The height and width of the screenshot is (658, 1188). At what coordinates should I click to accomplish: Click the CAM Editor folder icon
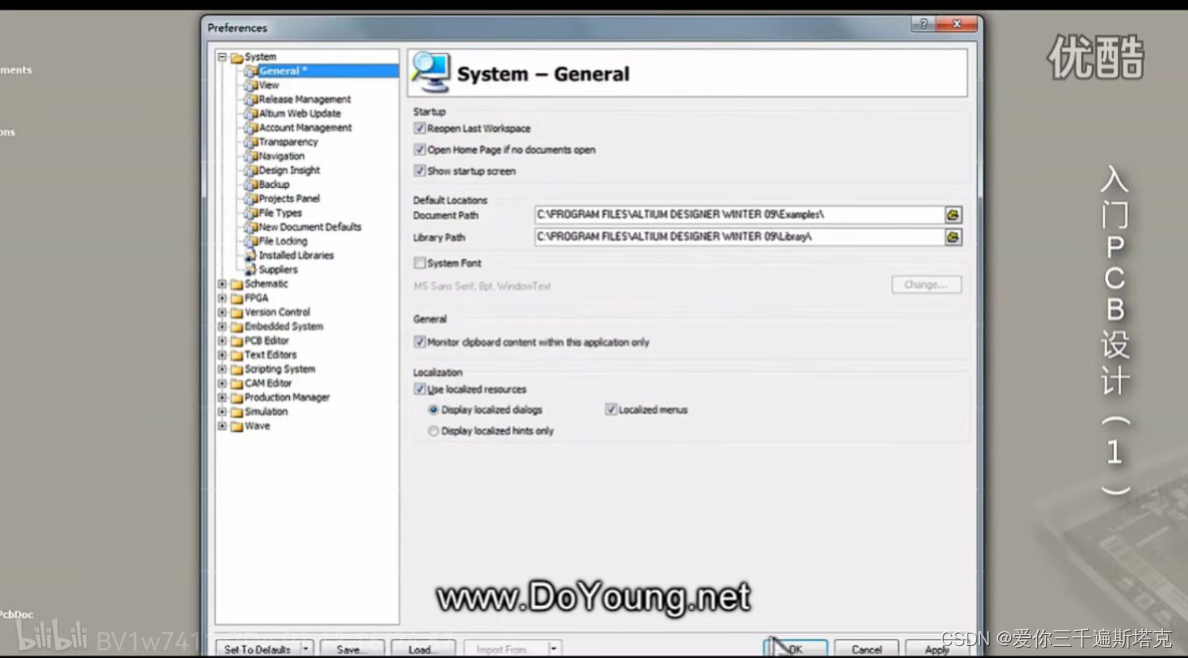click(x=236, y=384)
